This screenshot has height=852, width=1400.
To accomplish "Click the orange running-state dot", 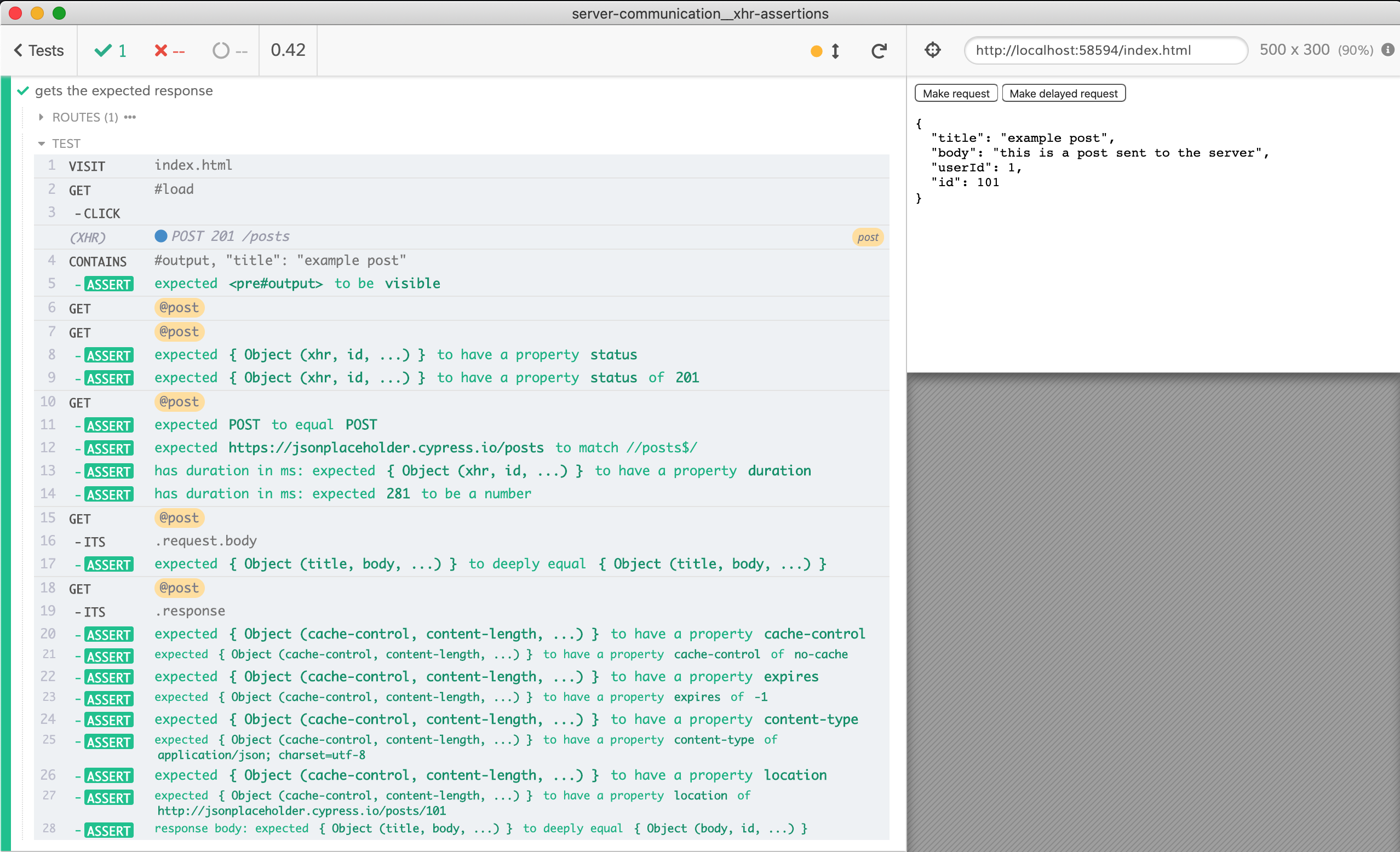I will pyautogui.click(x=816, y=51).
